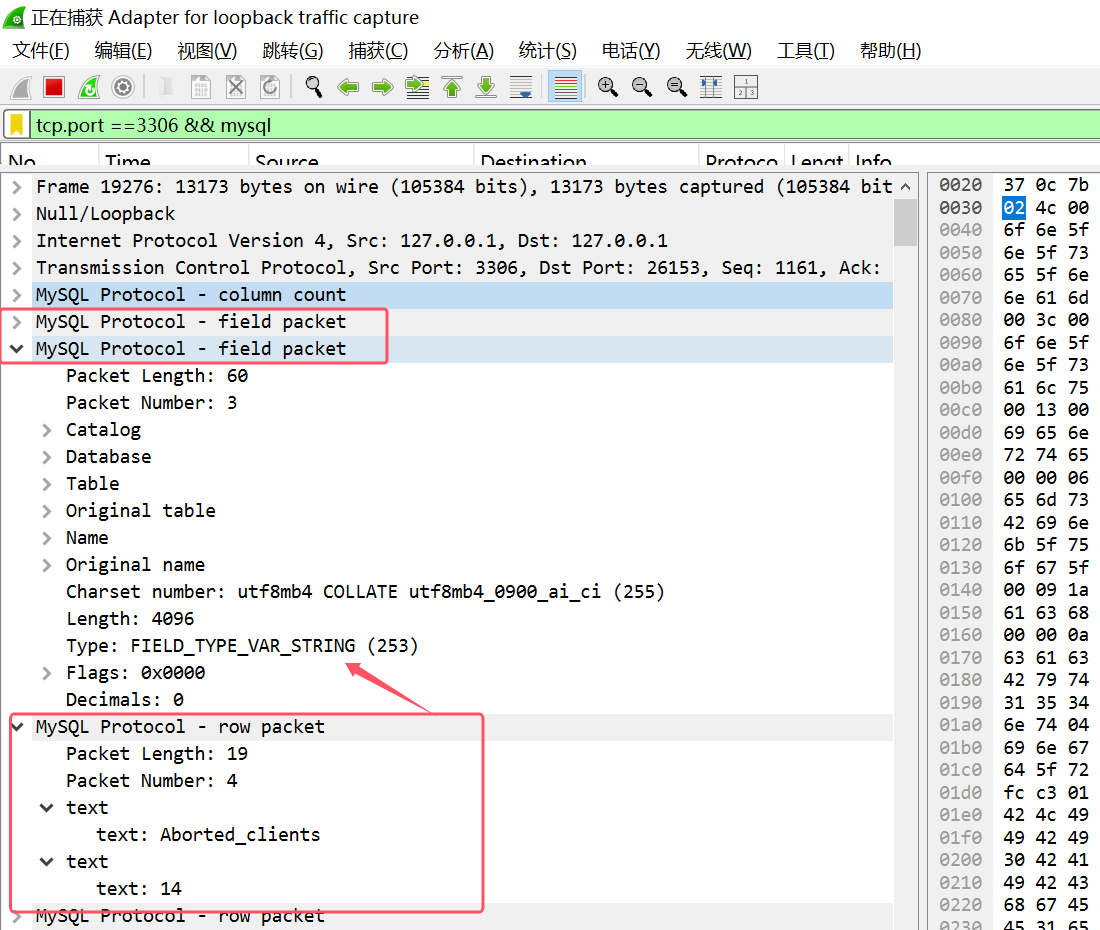
Task: Restart the current capture
Action: click(89, 88)
